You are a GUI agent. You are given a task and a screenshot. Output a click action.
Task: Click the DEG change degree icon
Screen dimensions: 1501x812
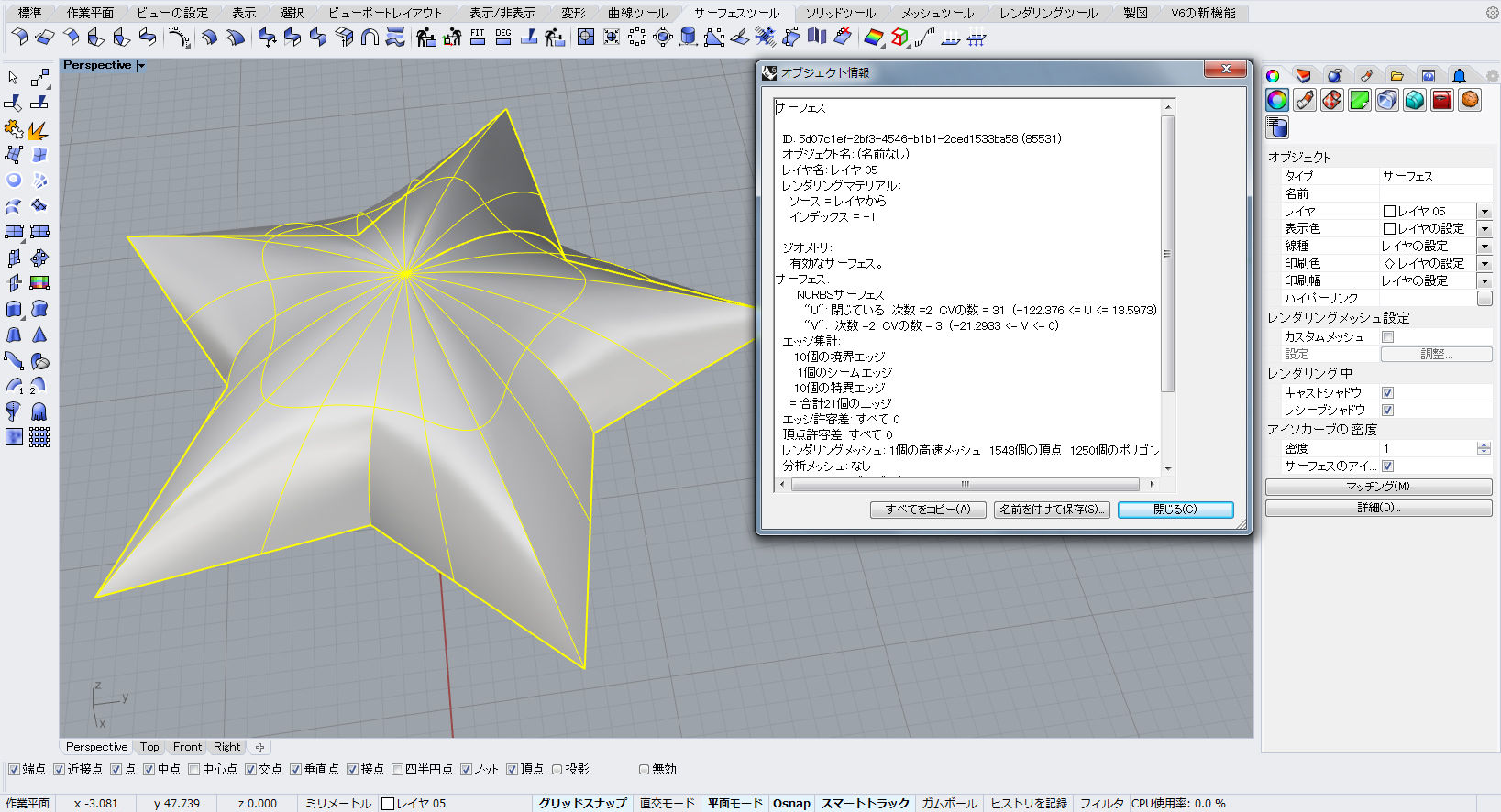[x=503, y=37]
